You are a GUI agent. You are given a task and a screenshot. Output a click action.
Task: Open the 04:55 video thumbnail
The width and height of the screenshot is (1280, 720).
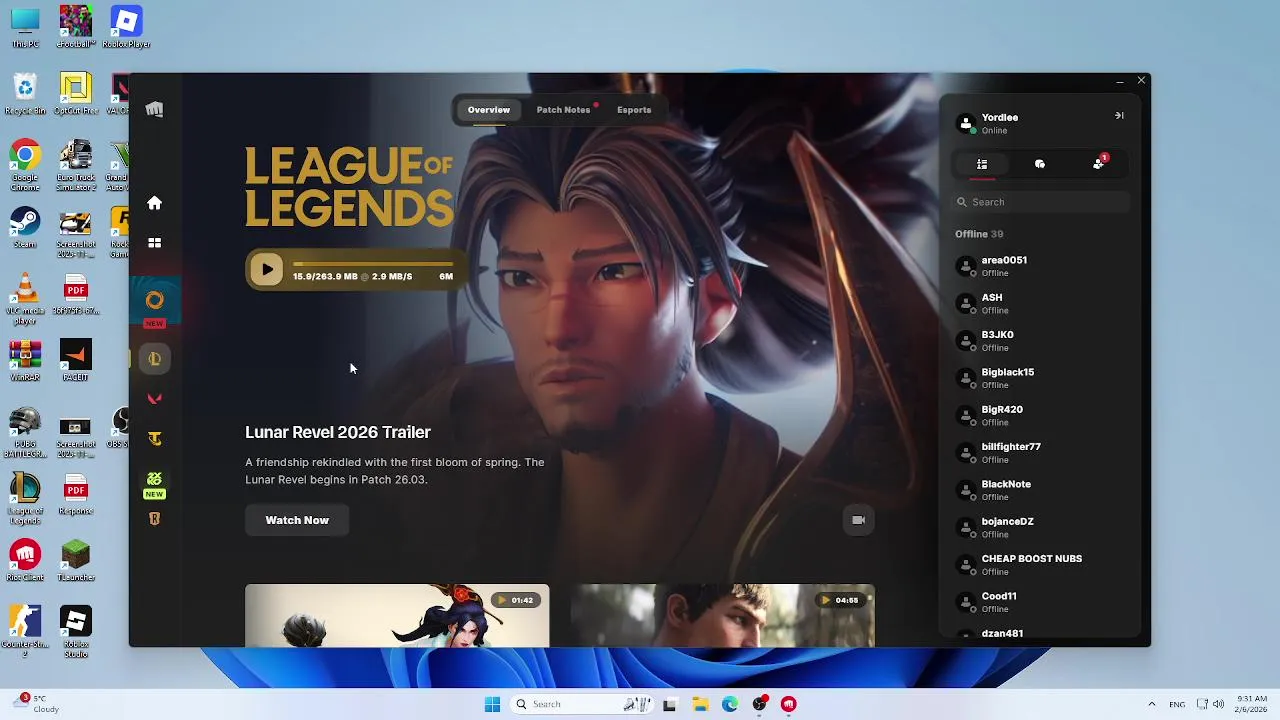coord(722,615)
